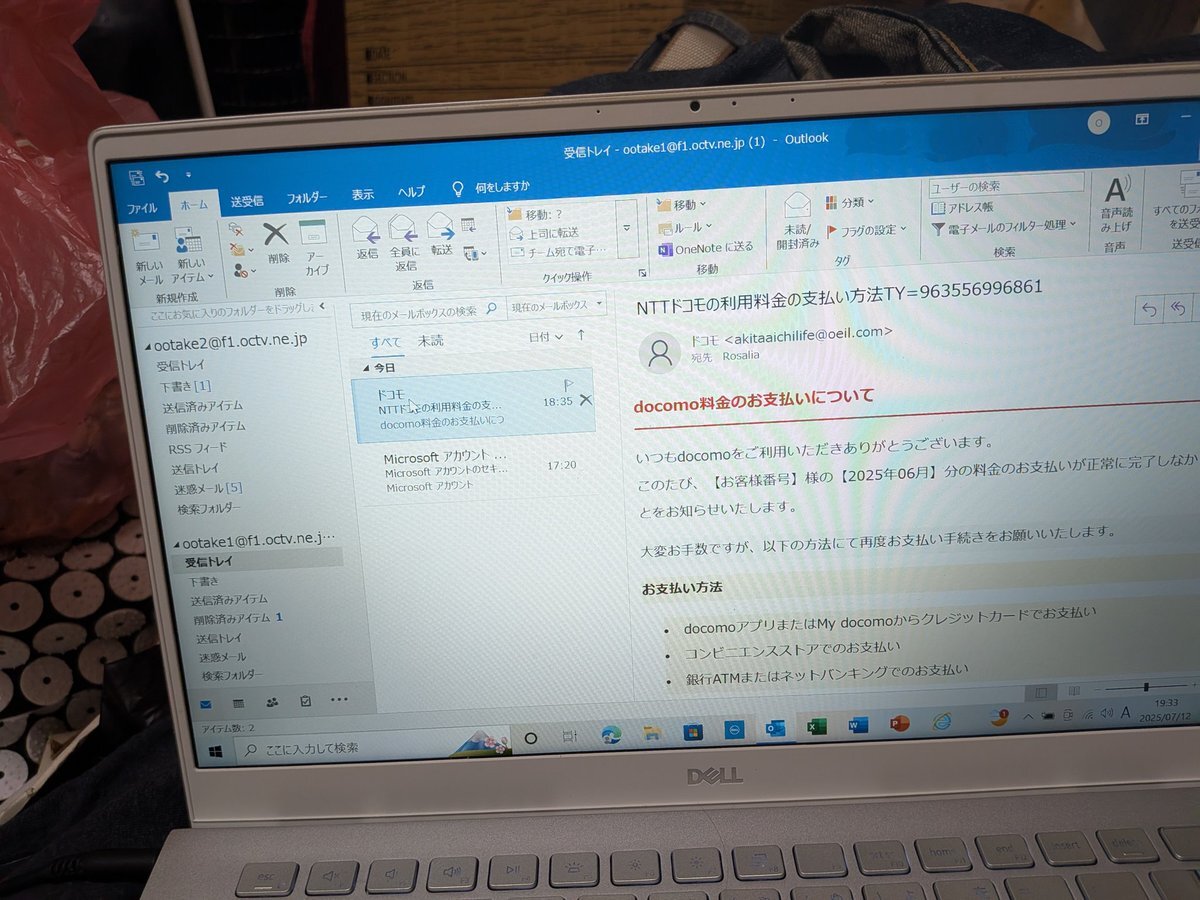Open 迷惑メール [5] folder
Image resolution: width=1200 pixels, height=900 pixels.
pos(208,489)
